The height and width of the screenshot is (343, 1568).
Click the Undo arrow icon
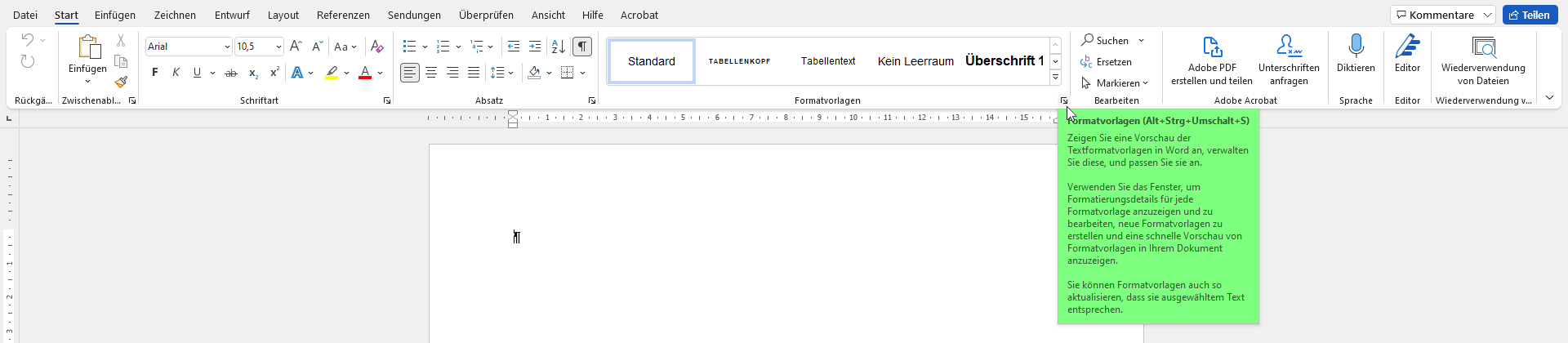[x=28, y=39]
